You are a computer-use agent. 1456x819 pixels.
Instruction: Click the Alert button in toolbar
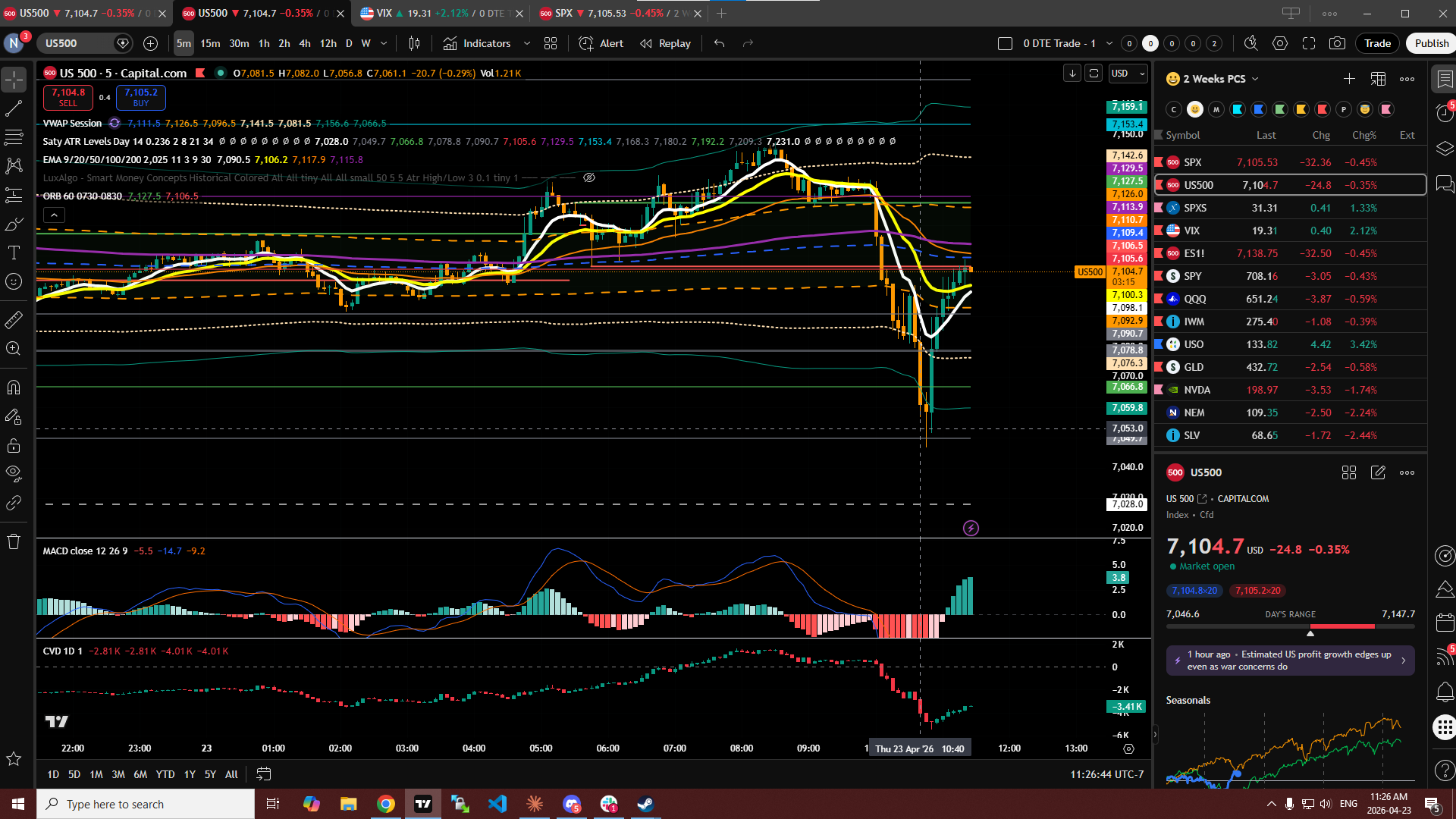click(601, 43)
